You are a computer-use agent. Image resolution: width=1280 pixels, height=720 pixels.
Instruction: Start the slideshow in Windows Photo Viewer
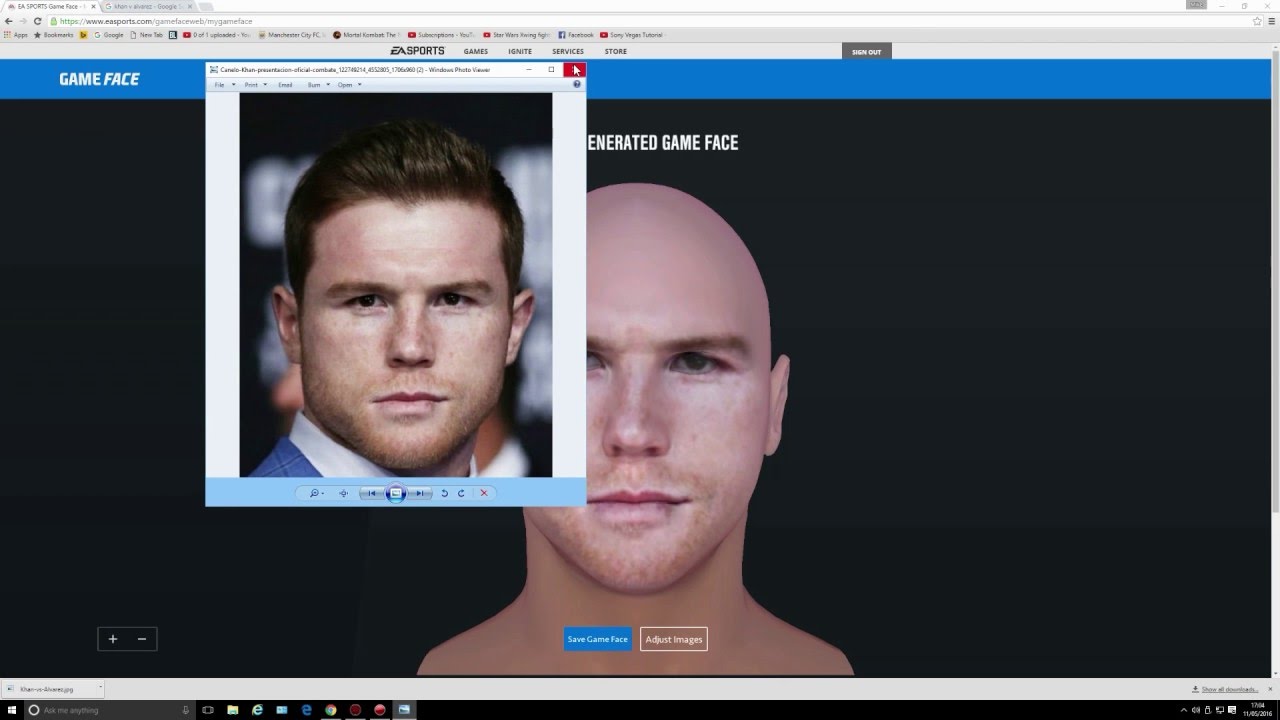(395, 493)
